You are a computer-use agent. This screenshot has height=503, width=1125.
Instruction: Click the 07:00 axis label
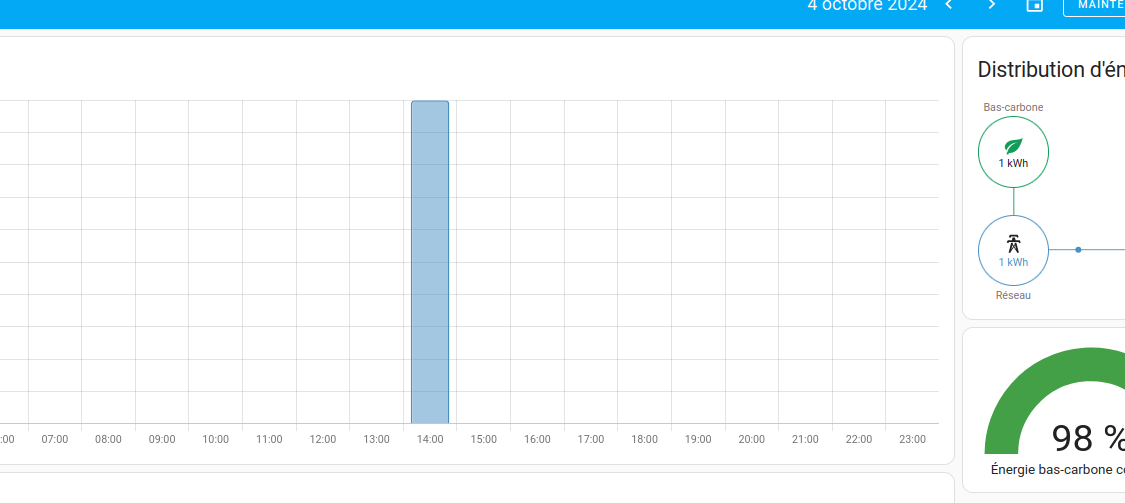click(55, 439)
